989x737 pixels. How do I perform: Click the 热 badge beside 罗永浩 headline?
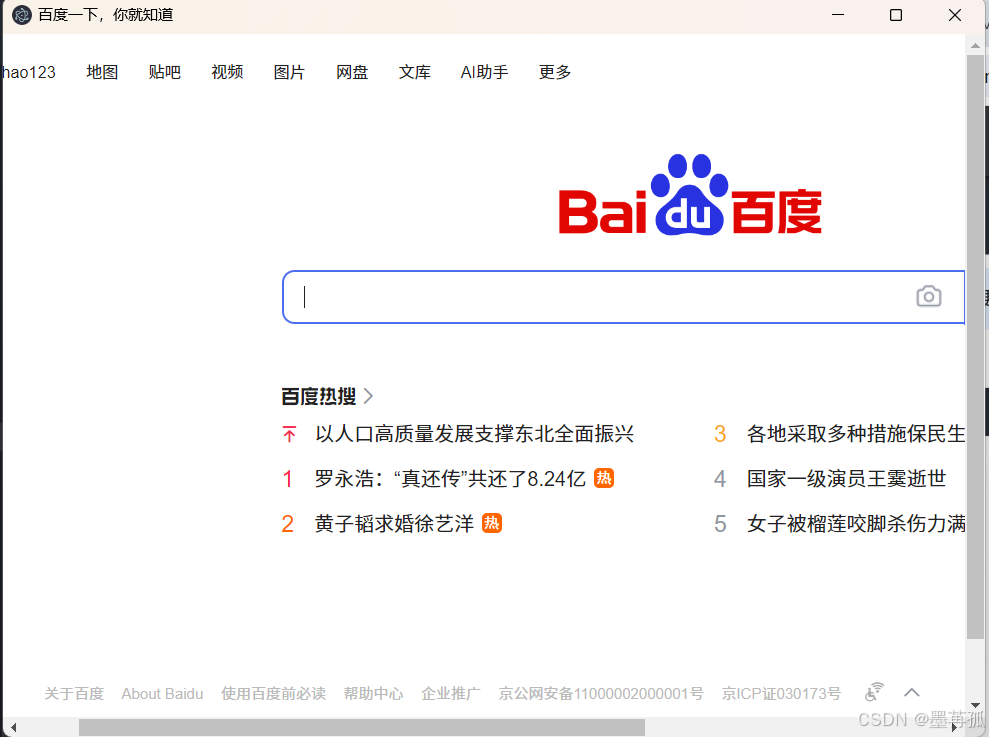point(604,478)
